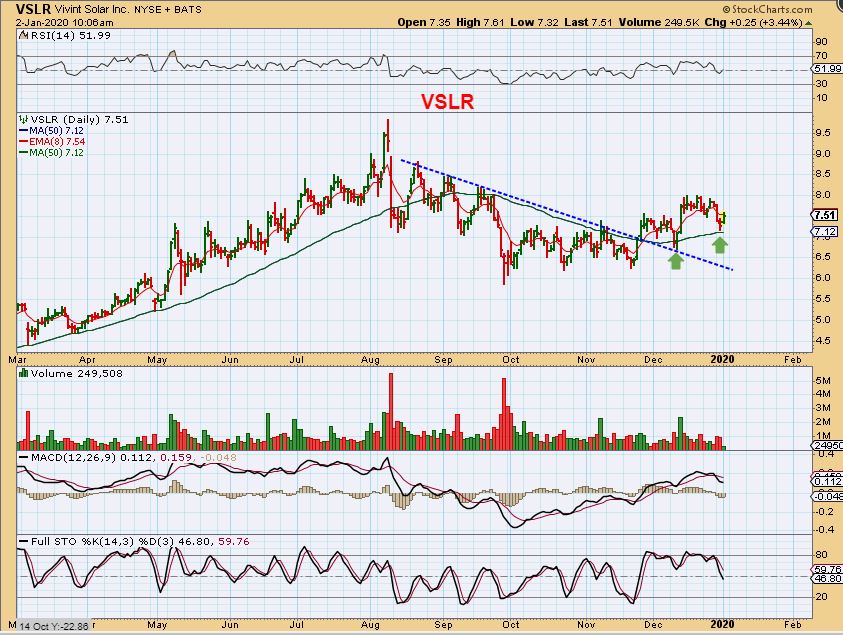Click Jun on the price chart axis
The width and height of the screenshot is (843, 635).
pyautogui.click(x=230, y=360)
